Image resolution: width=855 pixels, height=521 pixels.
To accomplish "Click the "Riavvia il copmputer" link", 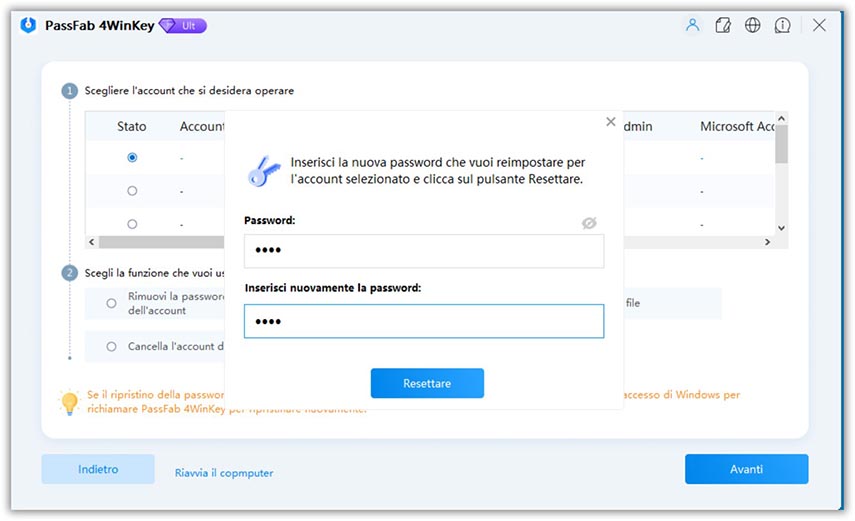I will 224,473.
